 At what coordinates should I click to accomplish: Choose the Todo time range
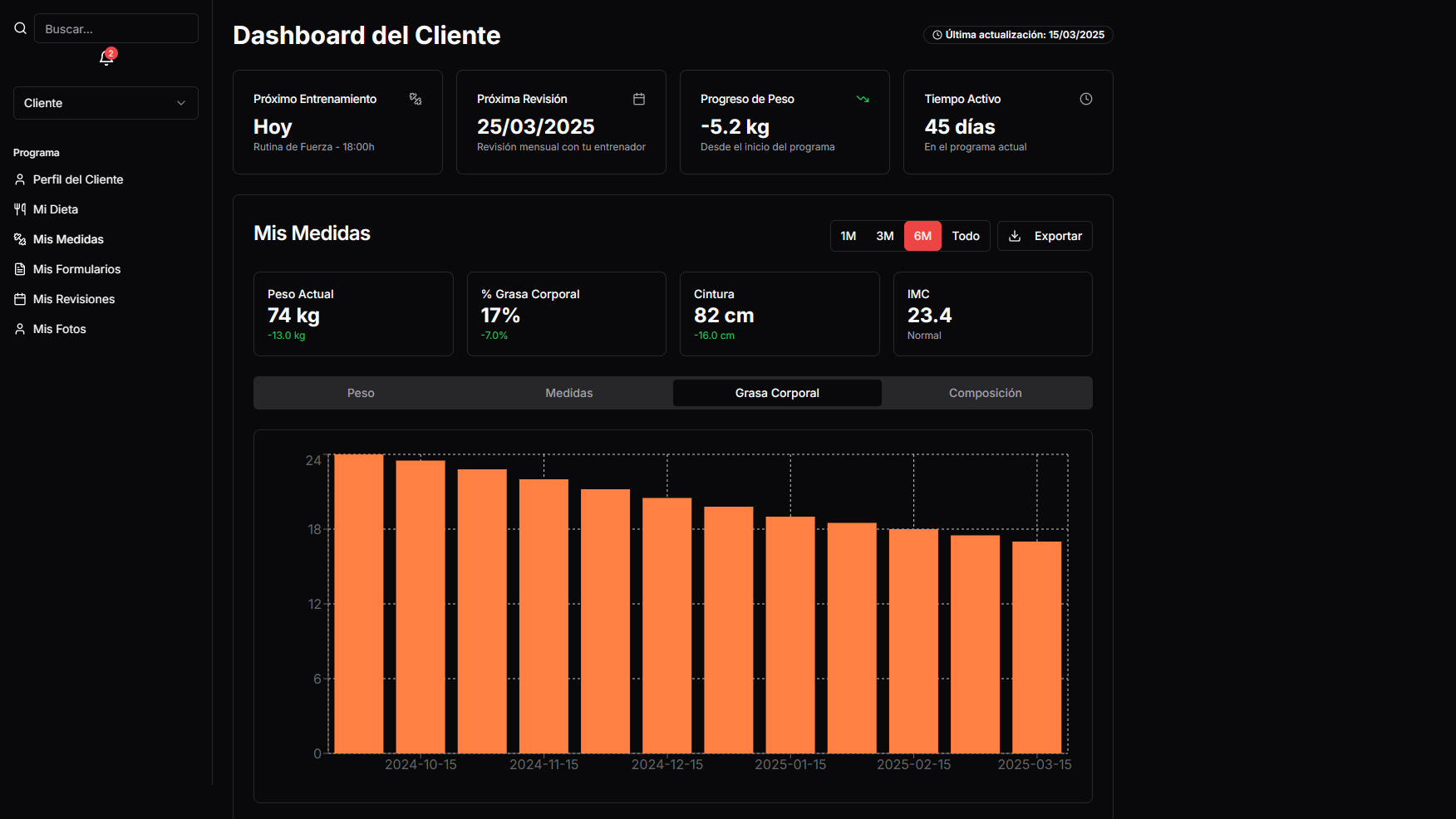[x=965, y=236]
